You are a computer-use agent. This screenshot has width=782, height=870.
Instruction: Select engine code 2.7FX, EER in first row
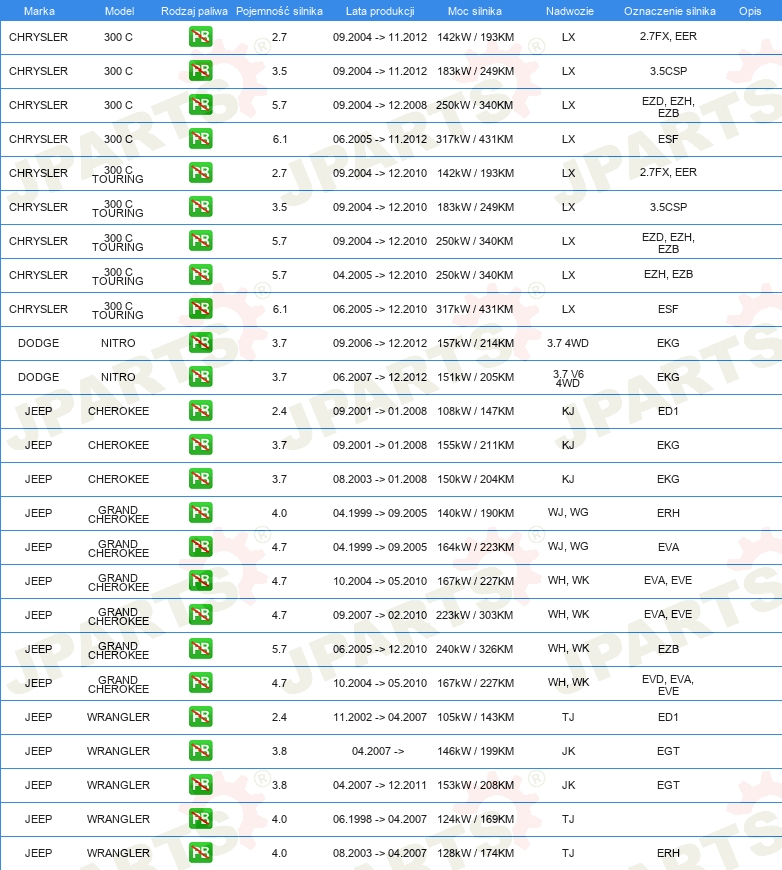click(x=668, y=37)
